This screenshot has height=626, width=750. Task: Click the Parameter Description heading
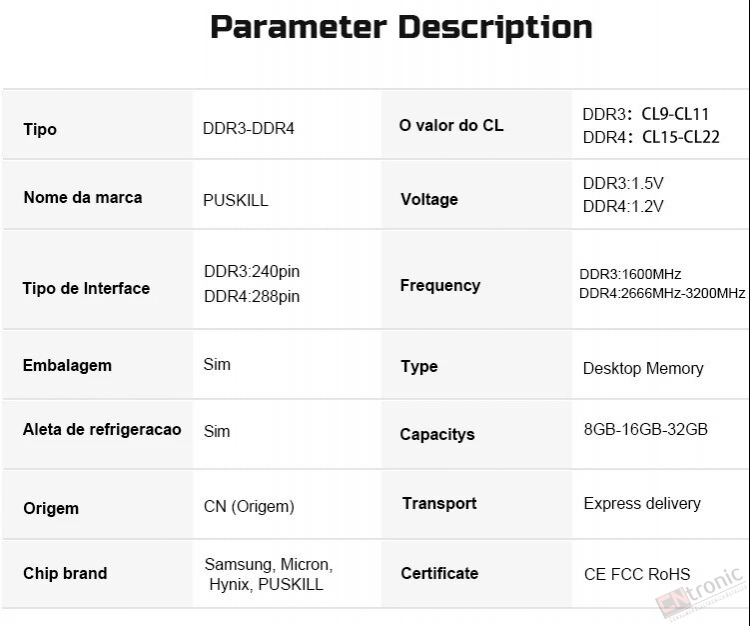pos(401,27)
